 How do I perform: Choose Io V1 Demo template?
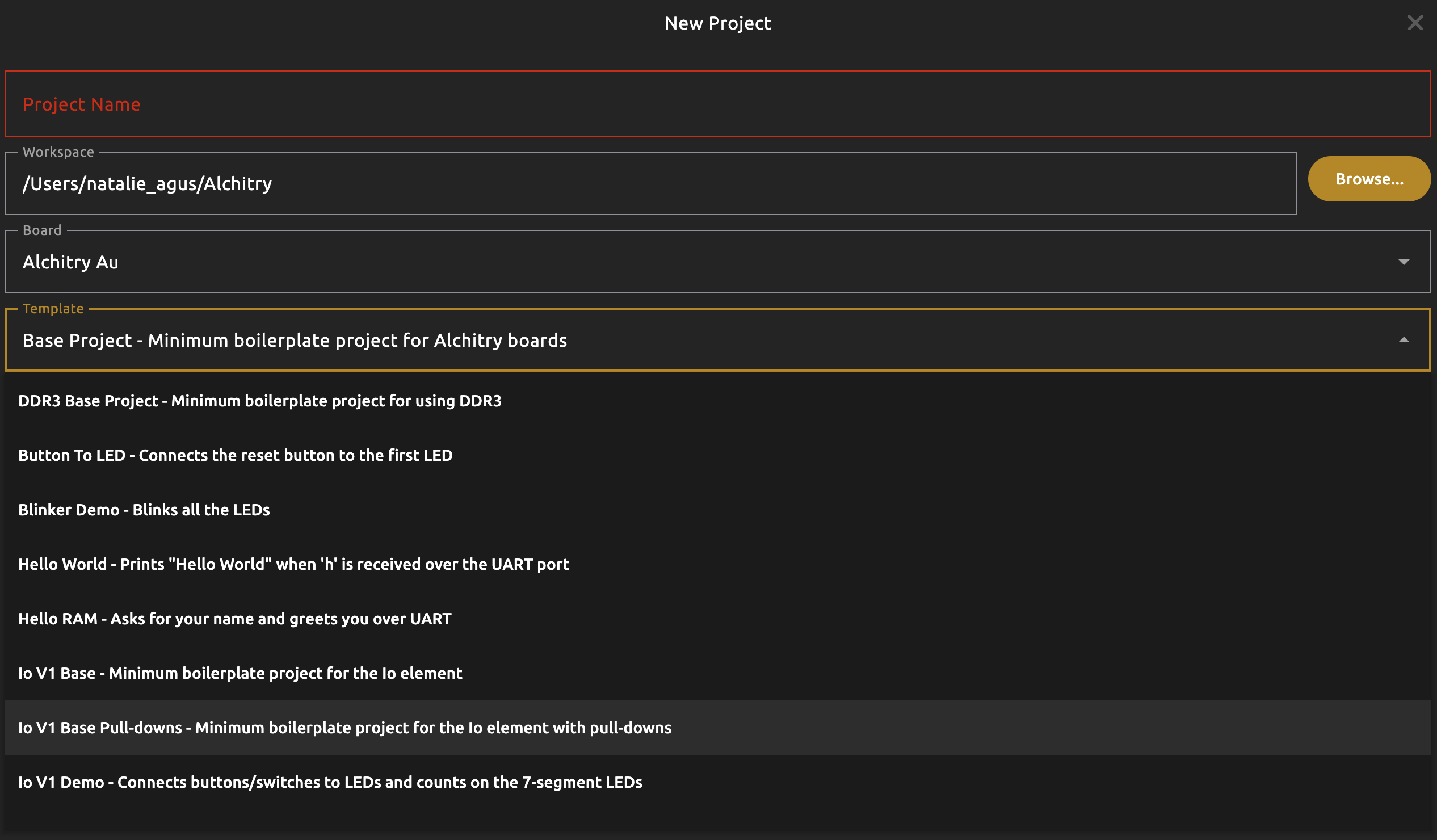coord(330,782)
